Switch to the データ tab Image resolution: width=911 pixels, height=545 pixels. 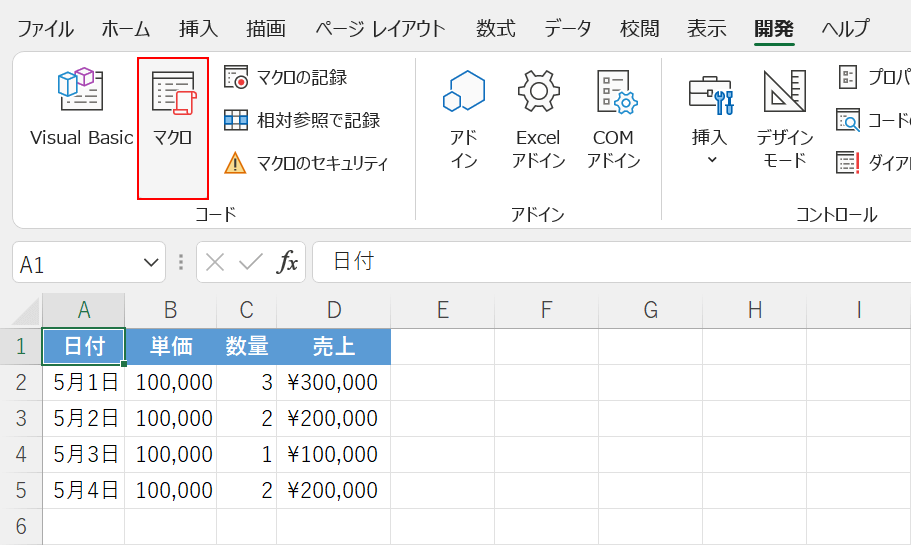(567, 28)
